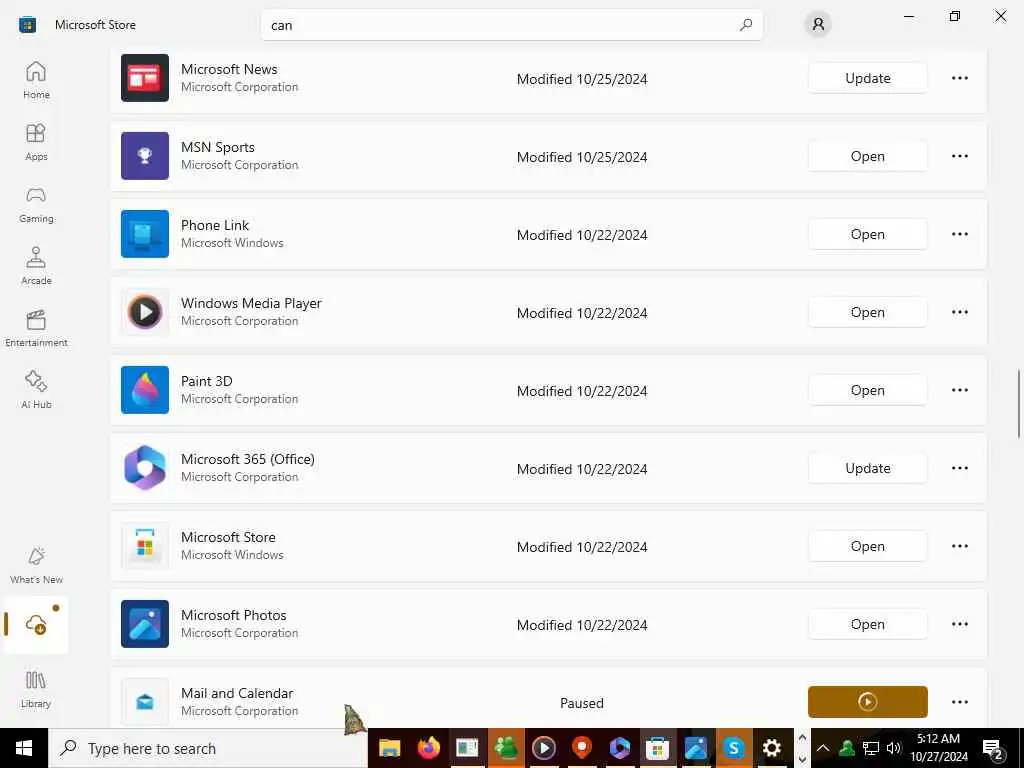Update Microsoft 365 (Office)
This screenshot has height=768, width=1024.
coord(867,468)
